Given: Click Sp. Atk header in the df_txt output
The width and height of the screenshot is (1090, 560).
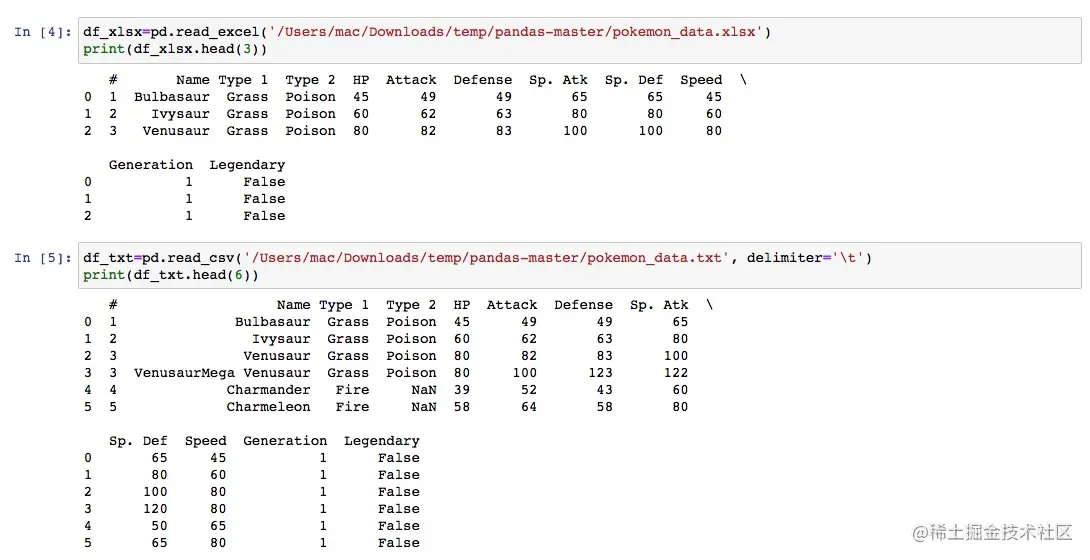Looking at the screenshot, I should [x=659, y=305].
